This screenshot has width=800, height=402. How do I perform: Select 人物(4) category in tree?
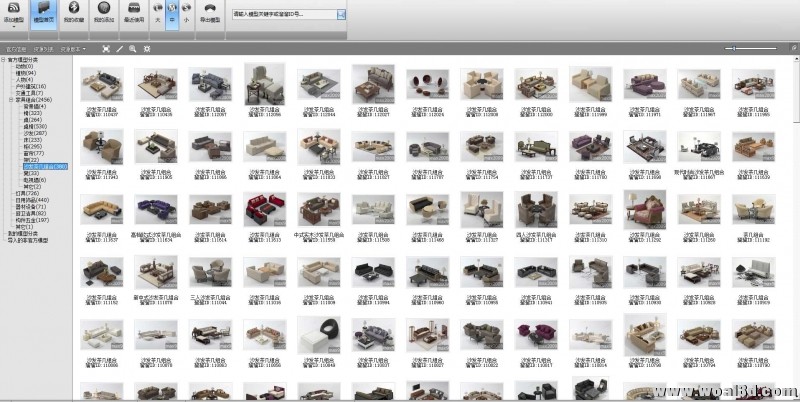coord(24,80)
